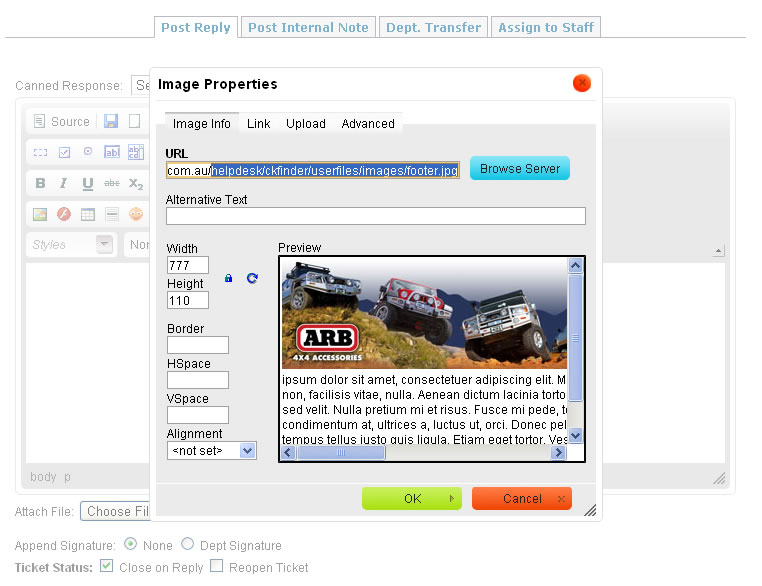Insert a textarea form icon

pos(136,152)
